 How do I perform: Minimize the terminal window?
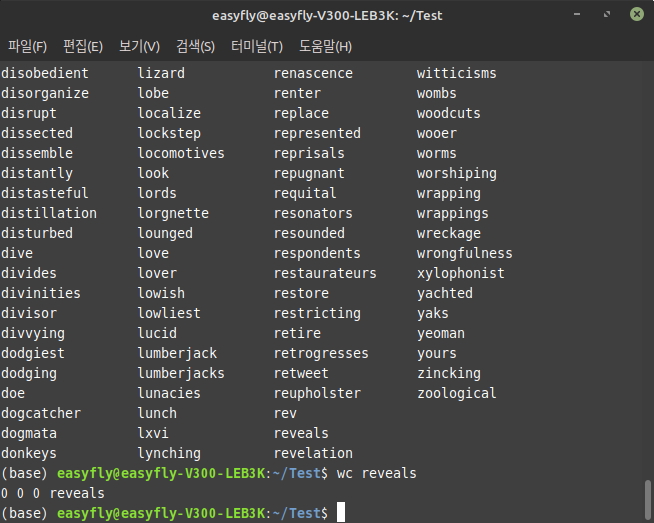click(x=577, y=15)
